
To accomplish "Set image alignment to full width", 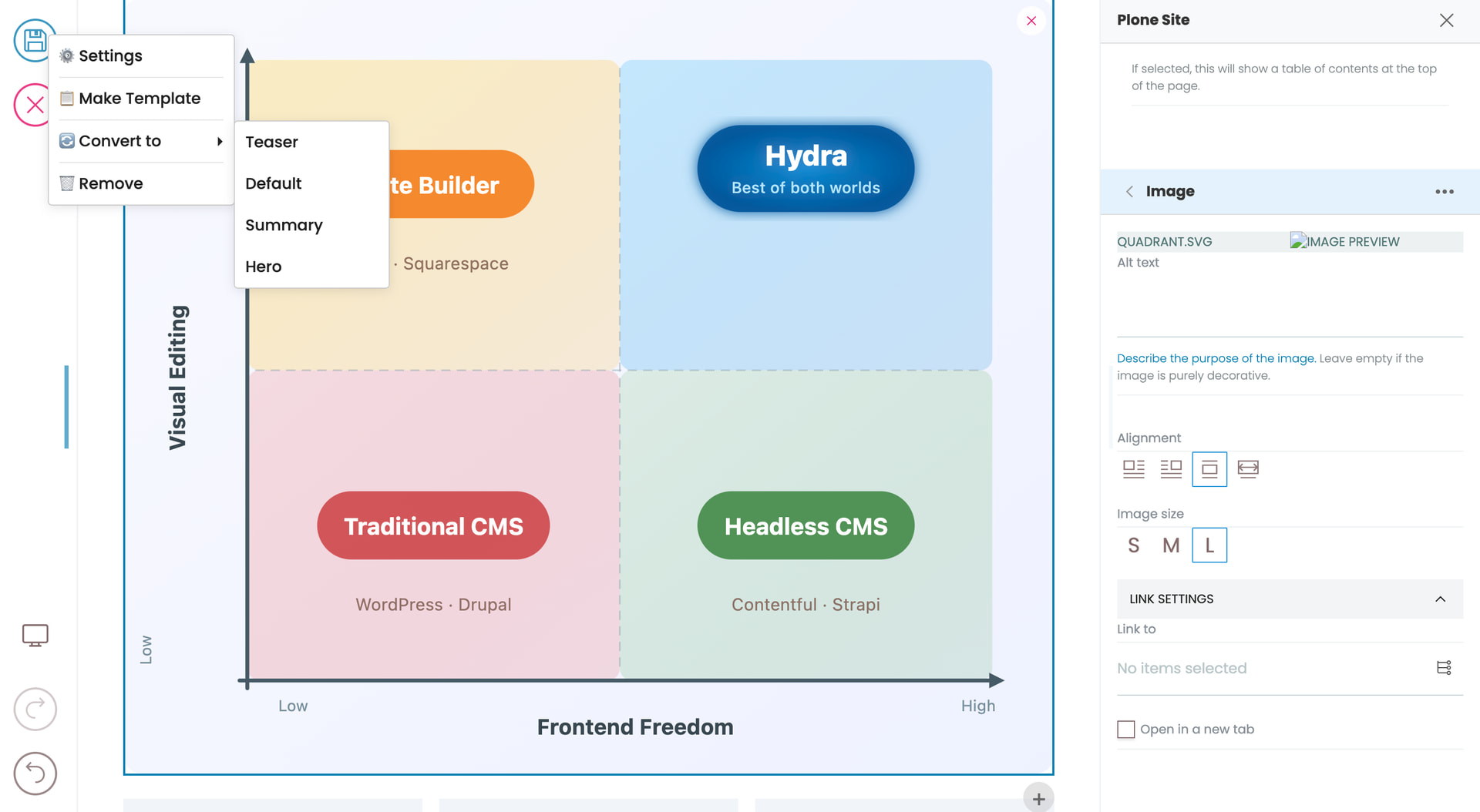I will pyautogui.click(x=1247, y=468).
